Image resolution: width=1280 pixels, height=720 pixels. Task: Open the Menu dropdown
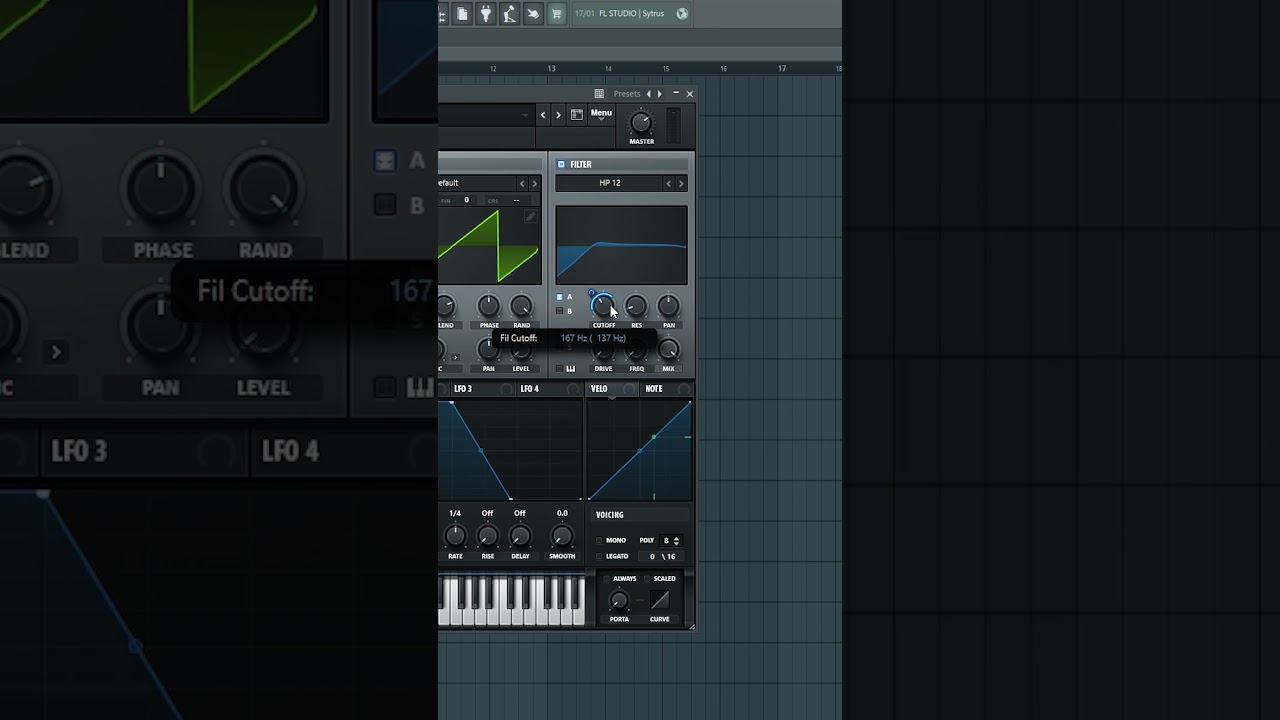pyautogui.click(x=601, y=115)
